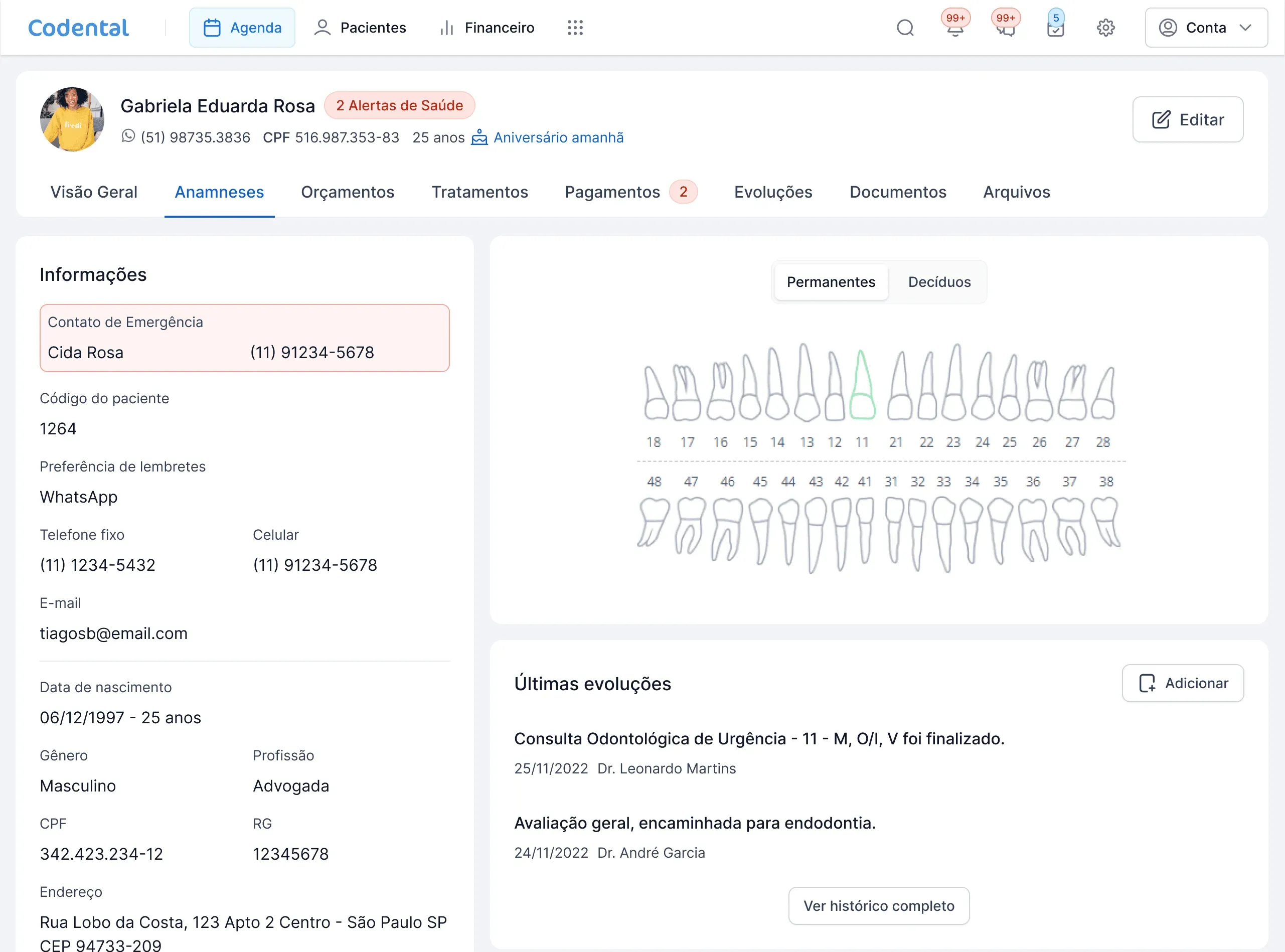Select tooth 23 in the odontogram
1285x952 pixels.
click(x=954, y=383)
